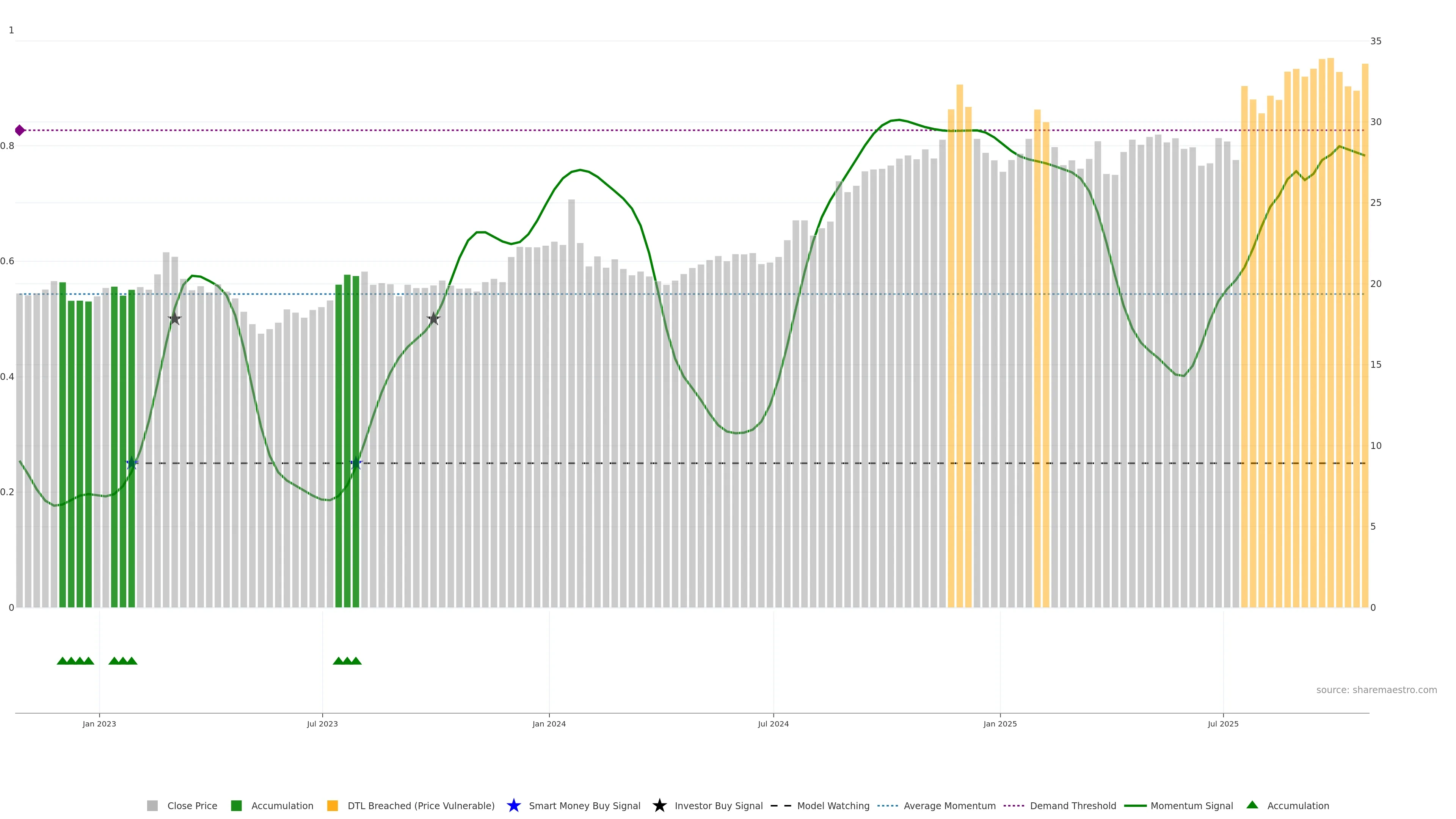Viewport: 1456px width, 819px height.
Task: Click the black Investor star before Jan 2024
Action: click(433, 319)
